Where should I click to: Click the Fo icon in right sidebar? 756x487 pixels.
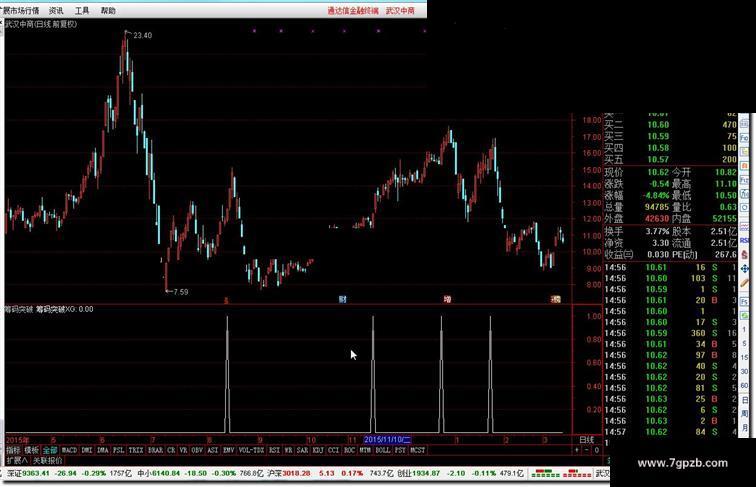tap(744, 138)
